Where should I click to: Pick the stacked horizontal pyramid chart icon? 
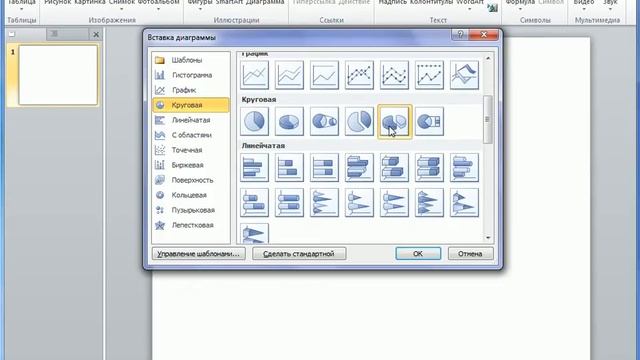pyautogui.click(x=464, y=202)
